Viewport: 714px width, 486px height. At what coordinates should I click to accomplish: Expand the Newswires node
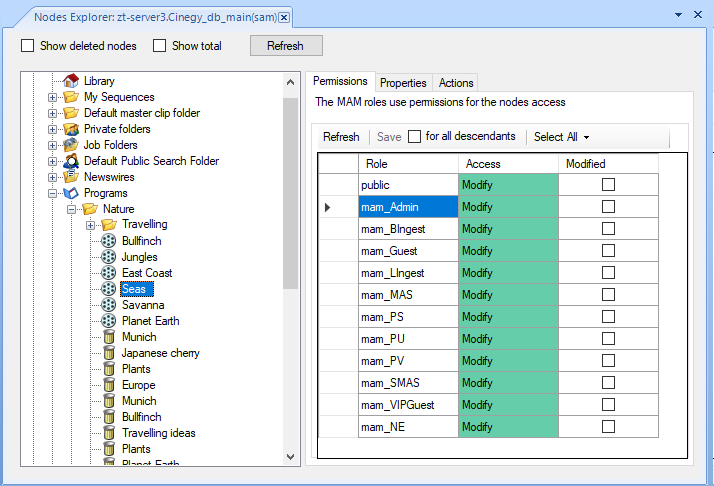[52, 177]
